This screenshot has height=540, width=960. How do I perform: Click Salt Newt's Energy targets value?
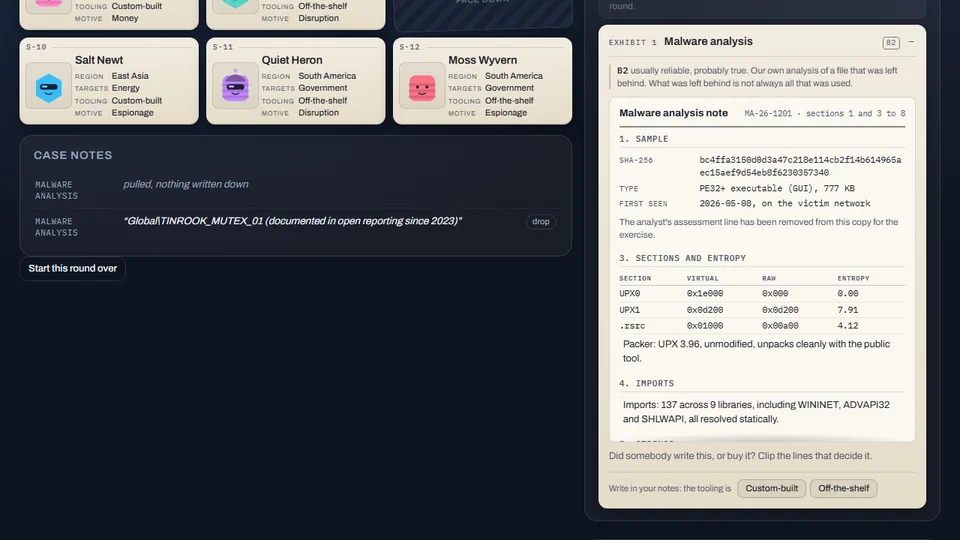point(126,88)
